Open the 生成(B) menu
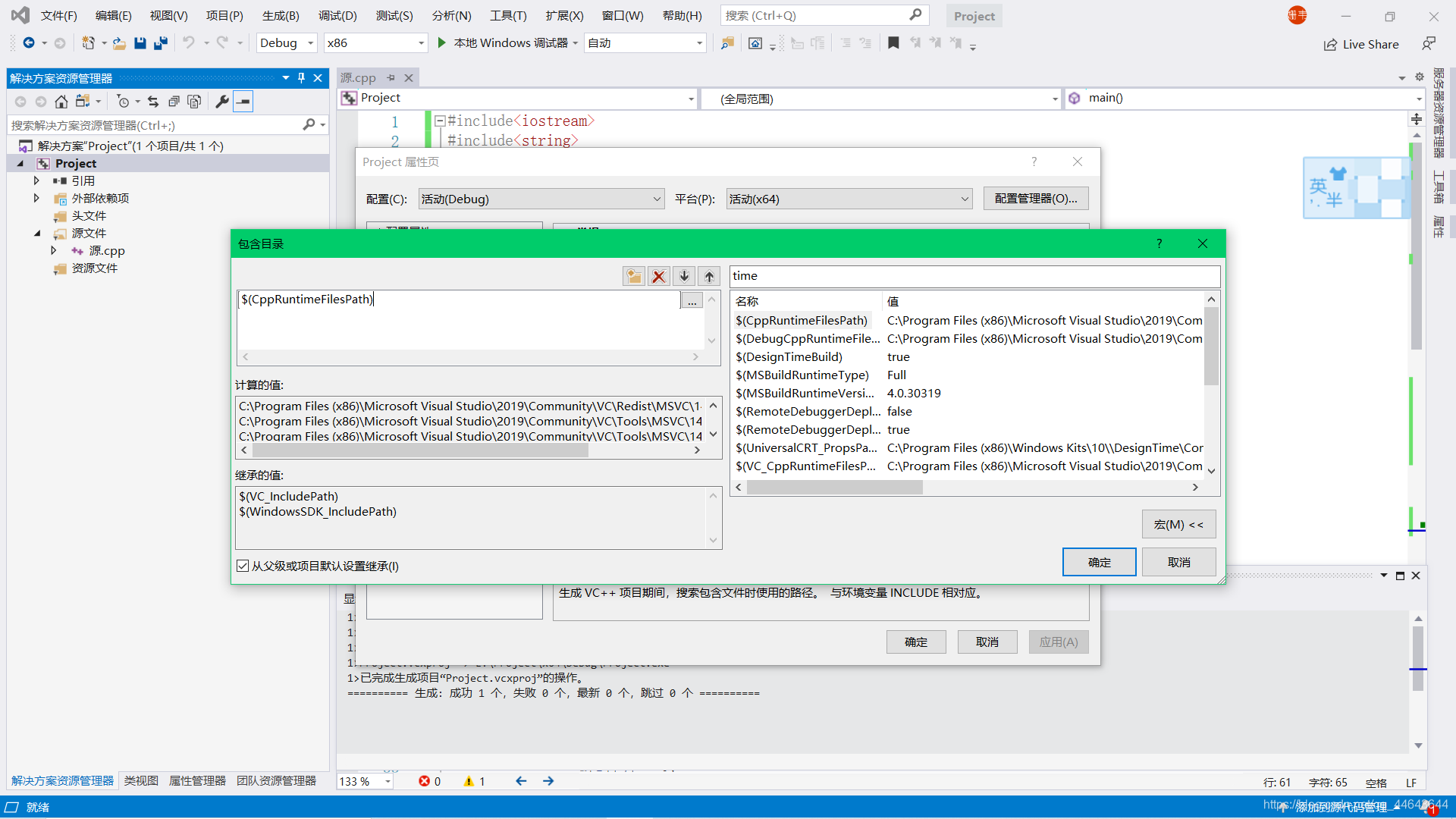Viewport: 1456px width, 819px height. (x=281, y=15)
